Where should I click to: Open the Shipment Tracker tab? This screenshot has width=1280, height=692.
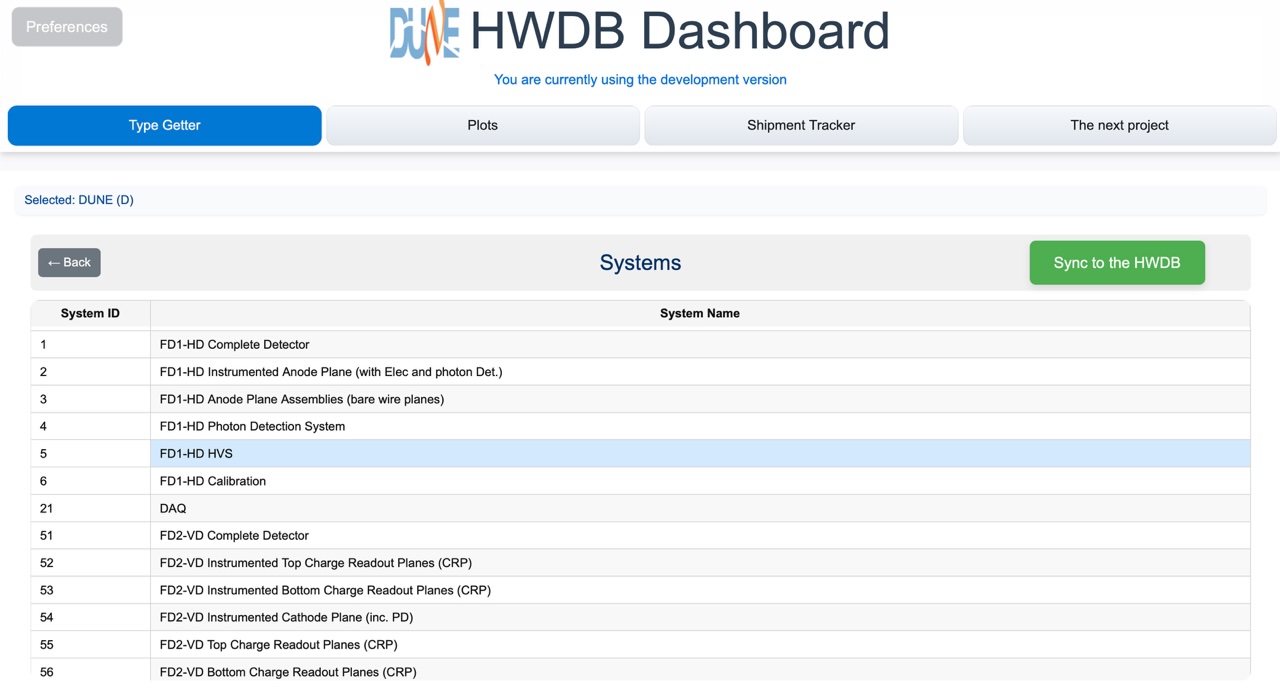[x=801, y=125]
